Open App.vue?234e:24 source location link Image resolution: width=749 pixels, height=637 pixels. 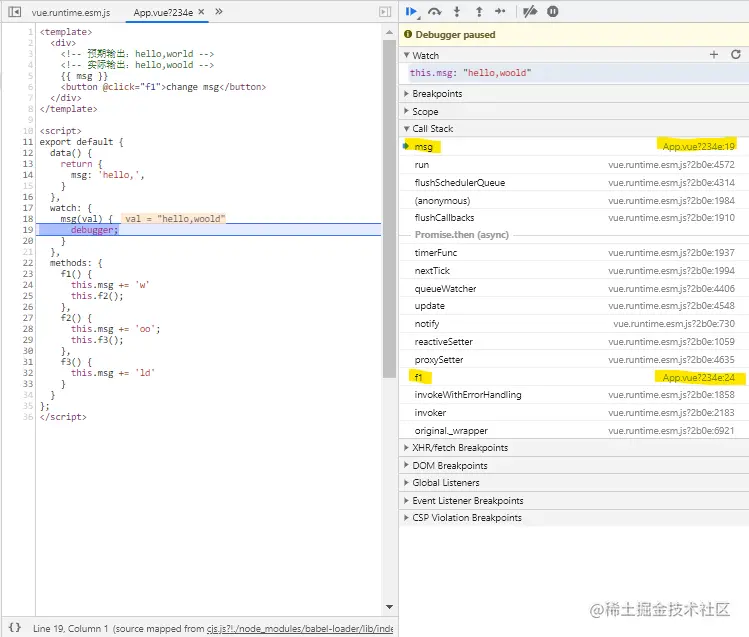(698, 378)
